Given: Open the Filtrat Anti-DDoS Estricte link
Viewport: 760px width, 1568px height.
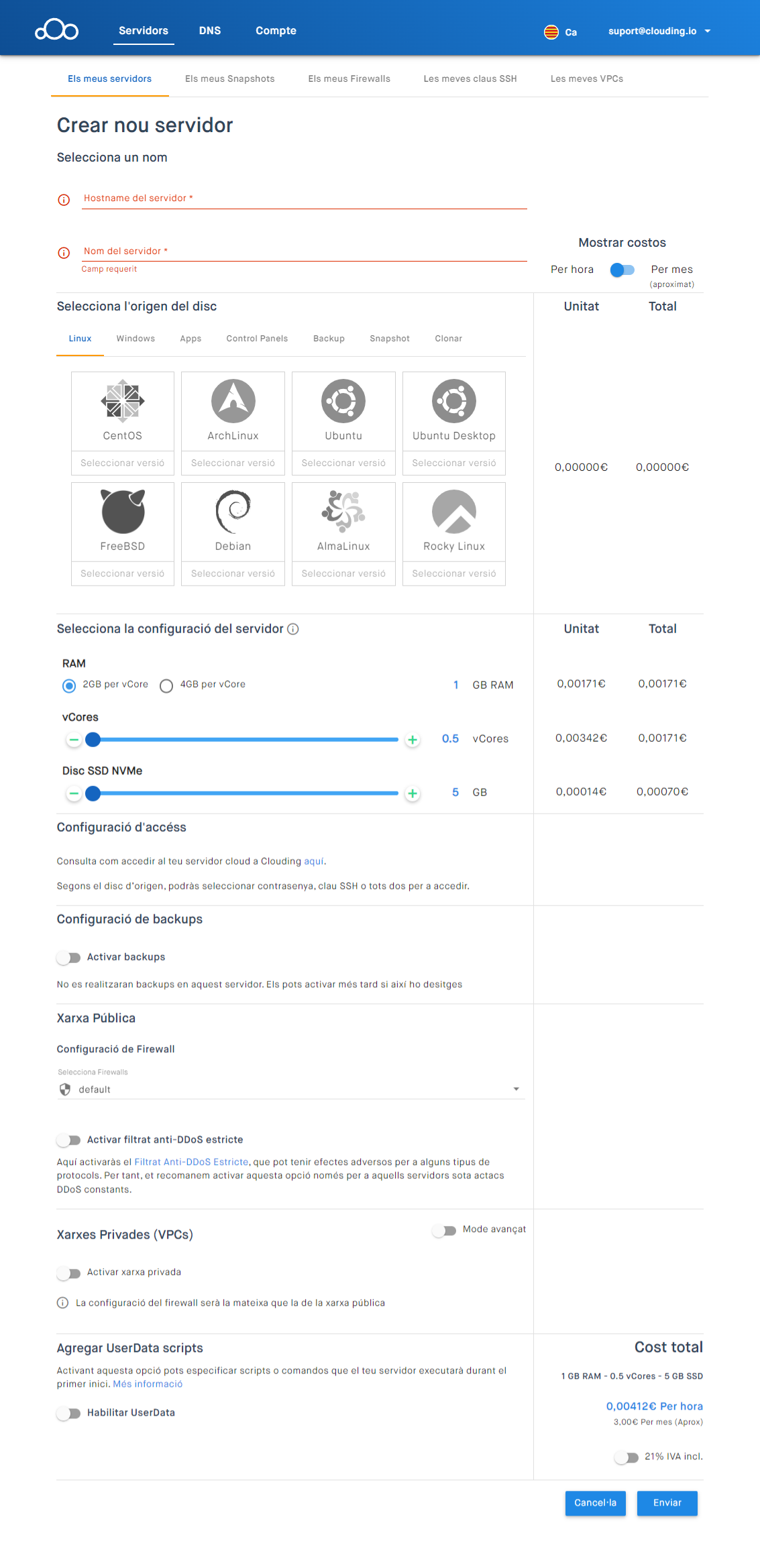Looking at the screenshot, I should 191,1162.
